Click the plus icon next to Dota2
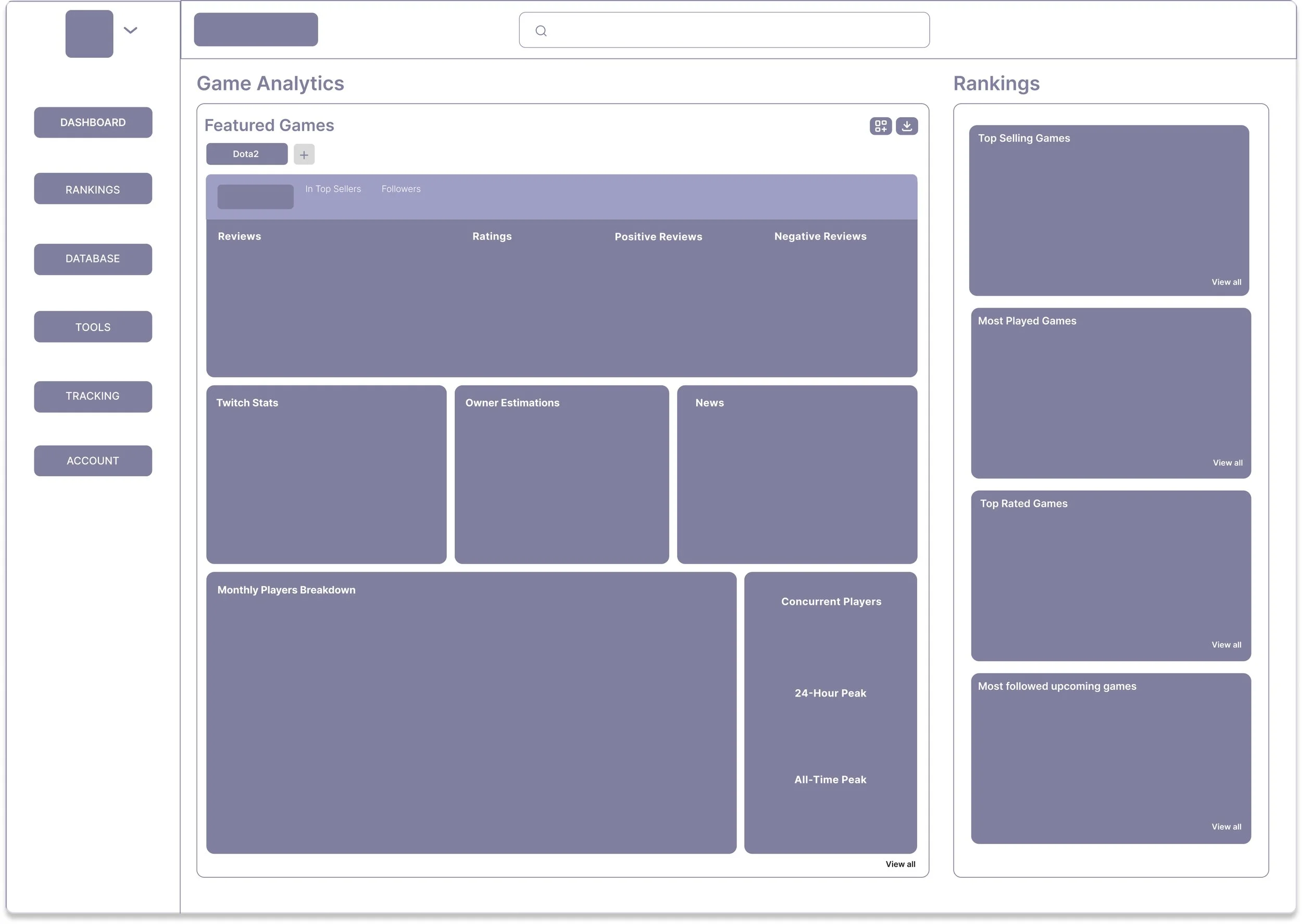The width and height of the screenshot is (1302, 924). [x=304, y=154]
